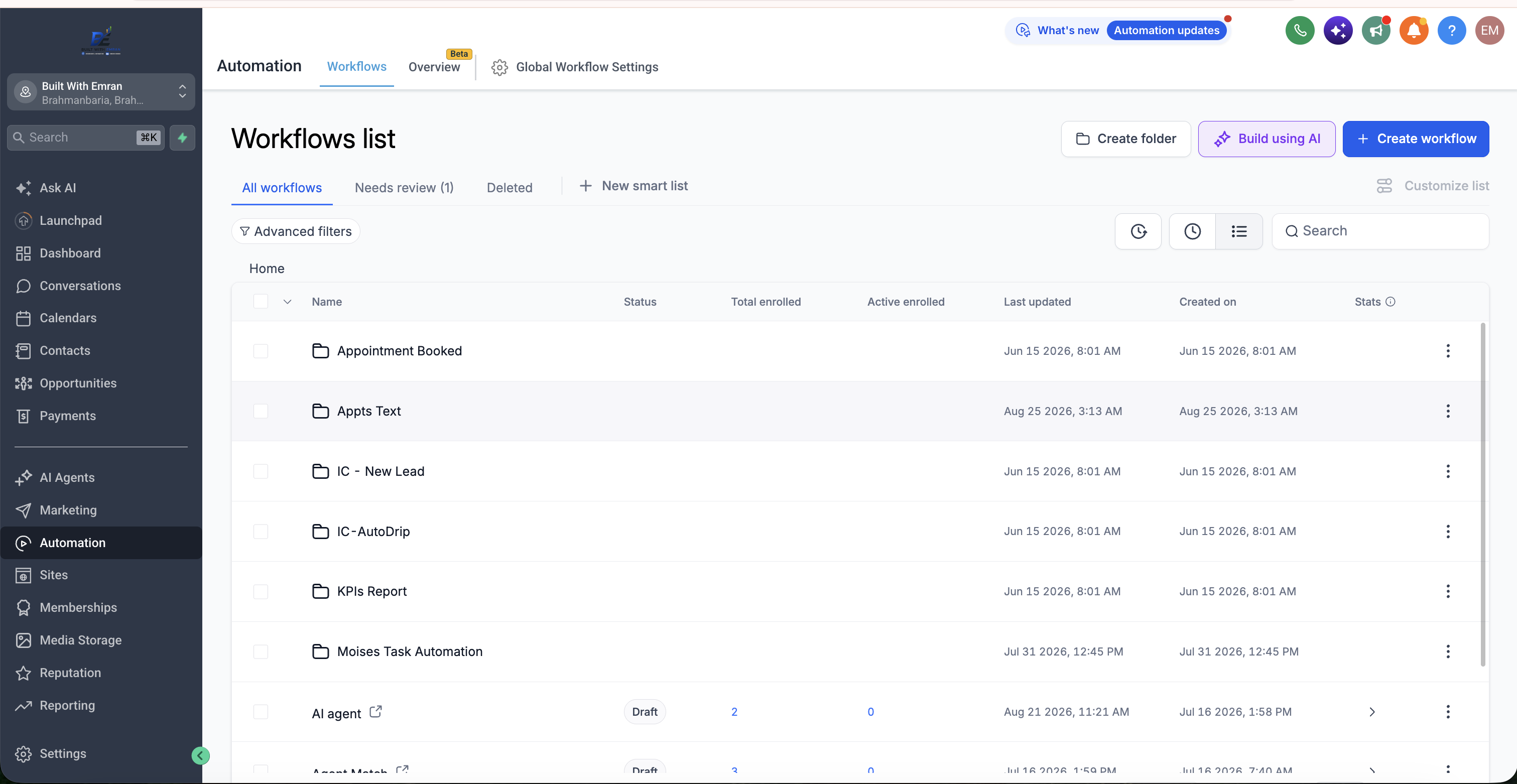The image size is (1517, 784).
Task: Check the Appointment Booked row checkbox
Action: click(261, 351)
